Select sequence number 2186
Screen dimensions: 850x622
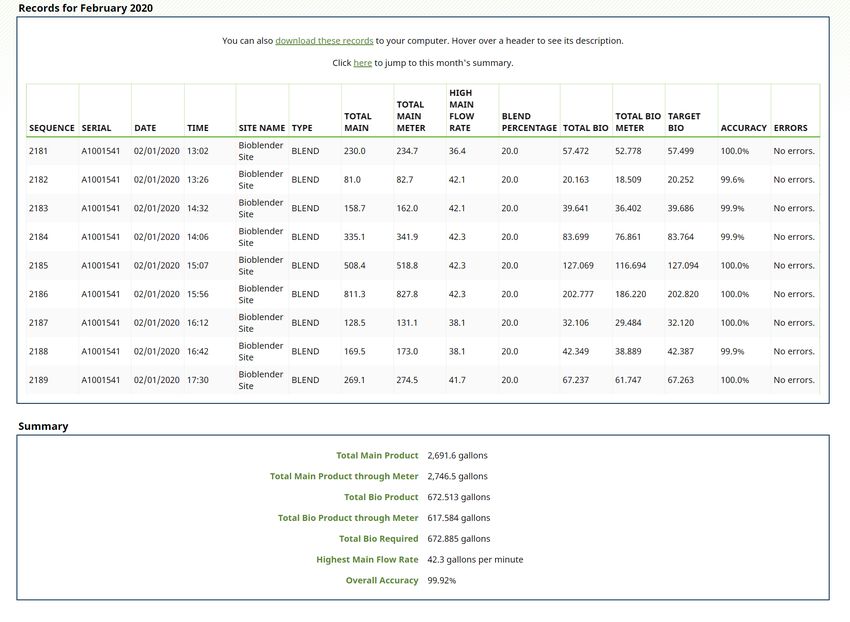[x=38, y=294]
